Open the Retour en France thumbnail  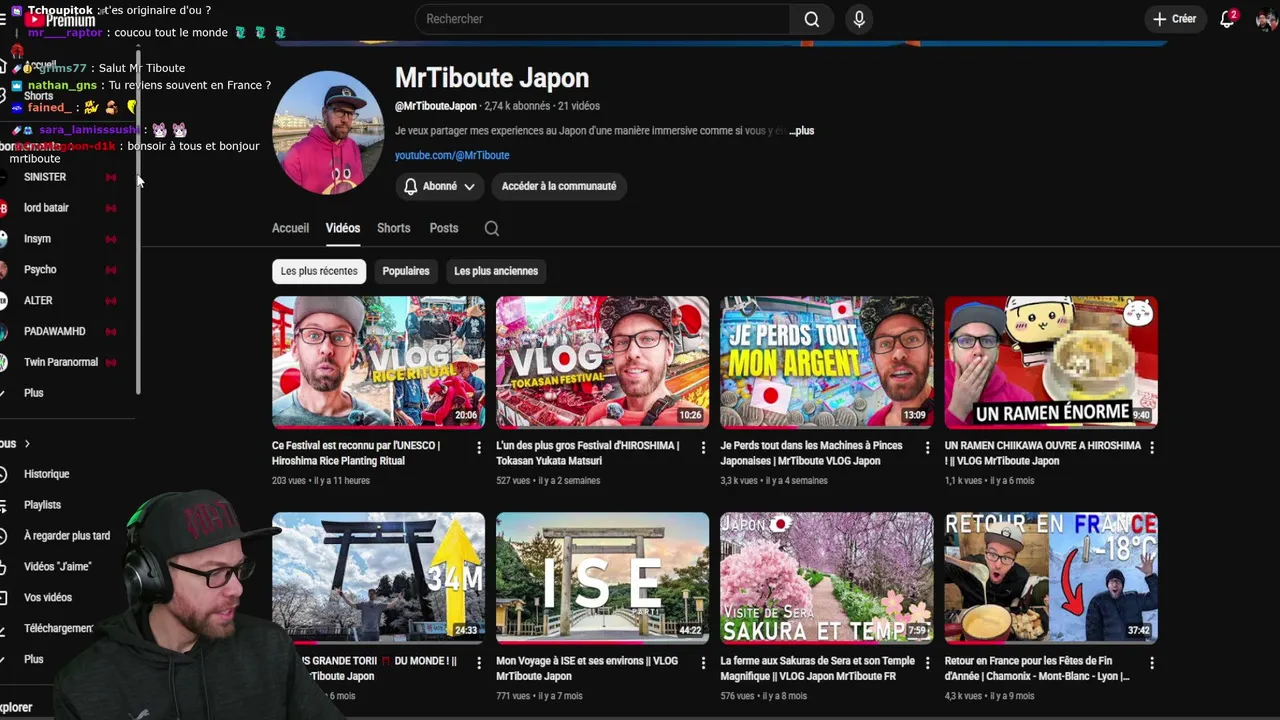click(1051, 578)
